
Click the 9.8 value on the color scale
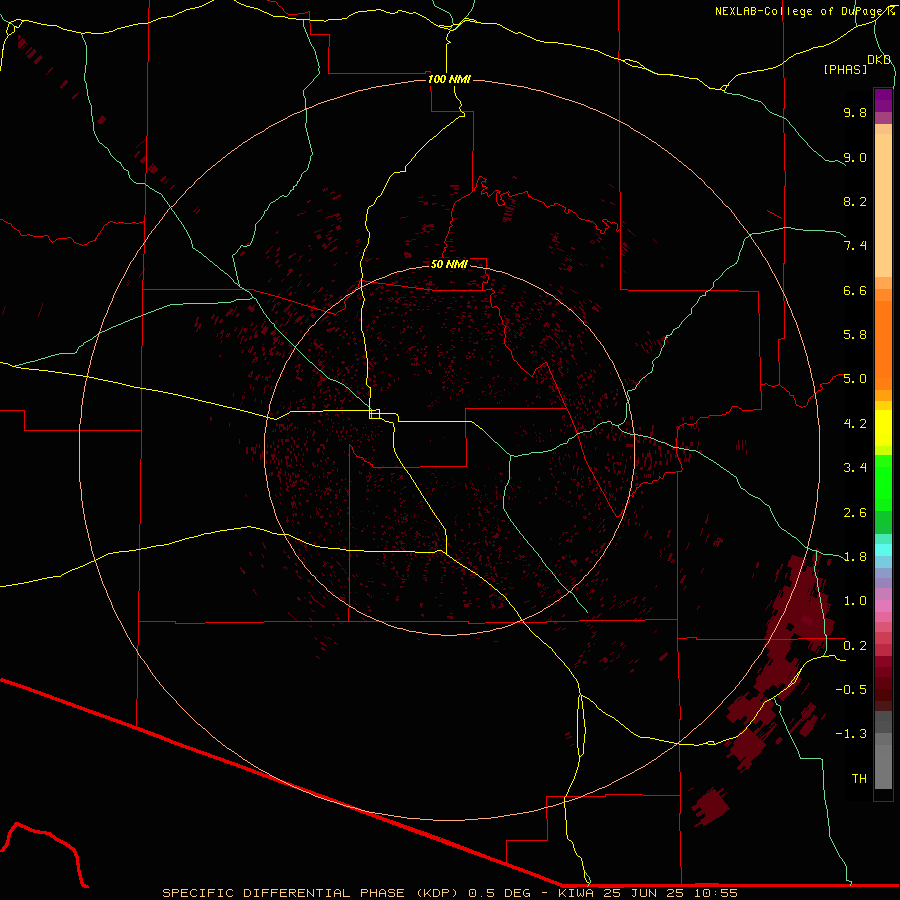pos(855,112)
